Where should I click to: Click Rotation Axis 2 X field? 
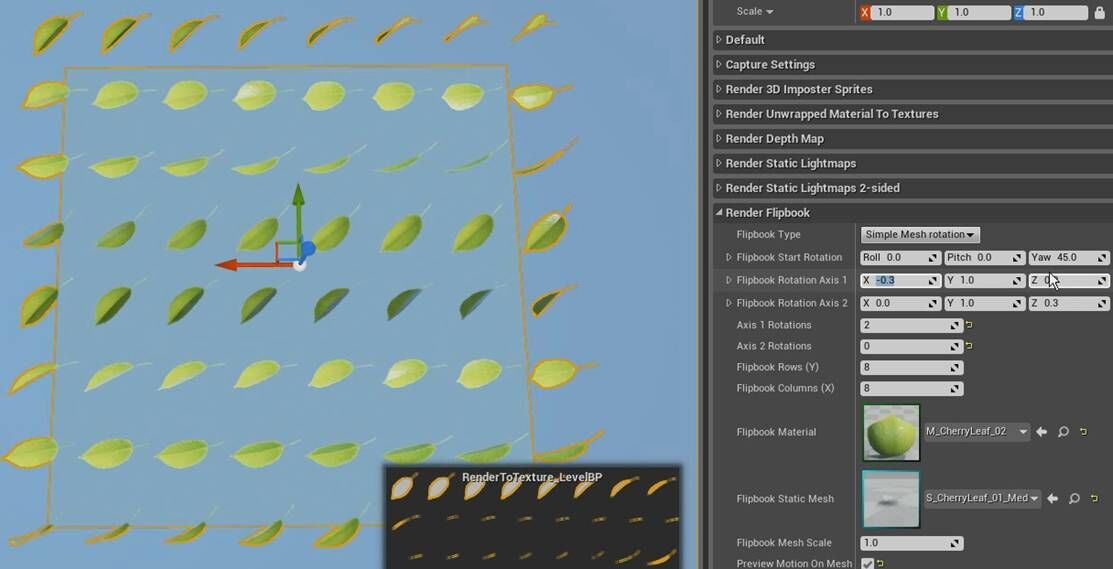901,303
